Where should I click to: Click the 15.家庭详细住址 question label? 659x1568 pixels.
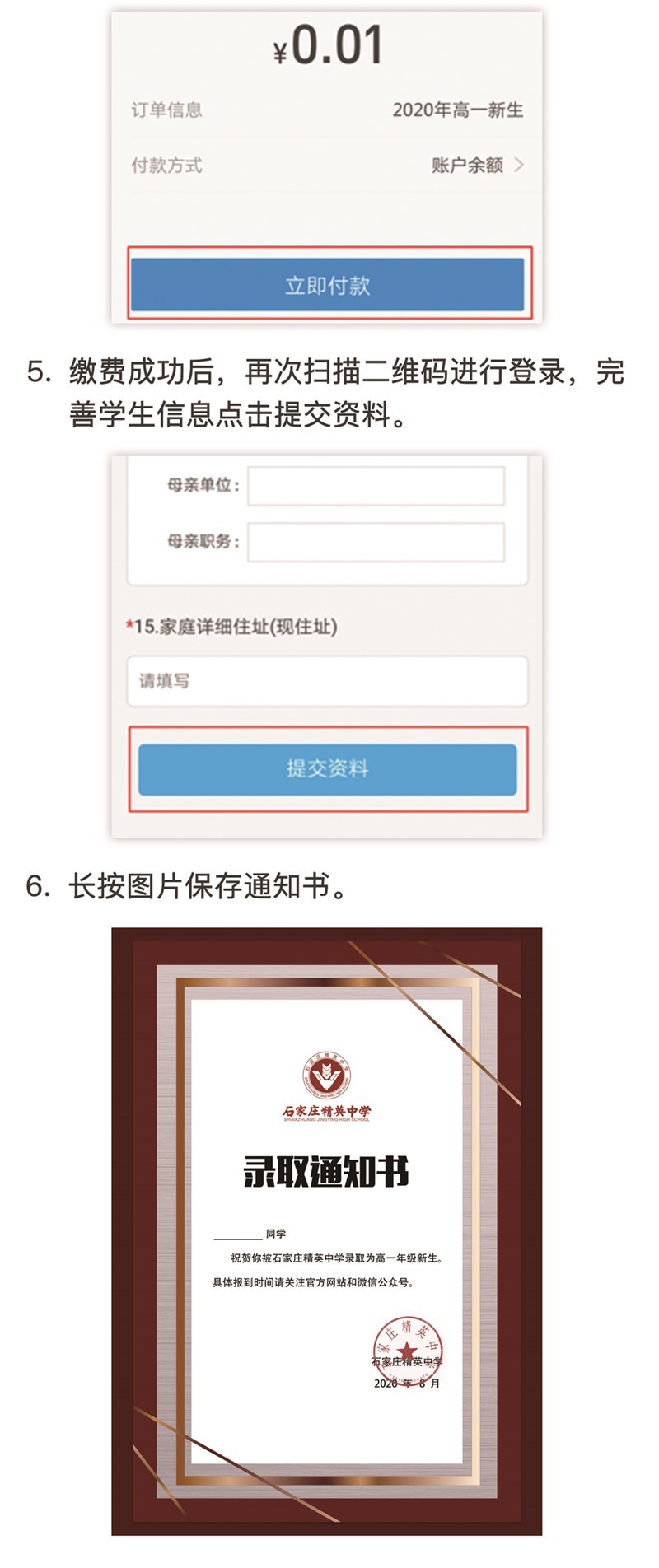pyautogui.click(x=231, y=627)
